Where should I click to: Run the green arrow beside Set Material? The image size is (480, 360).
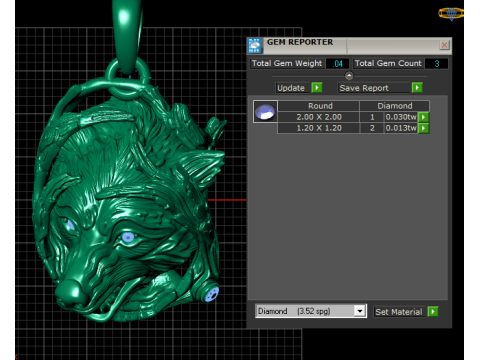pyautogui.click(x=433, y=312)
